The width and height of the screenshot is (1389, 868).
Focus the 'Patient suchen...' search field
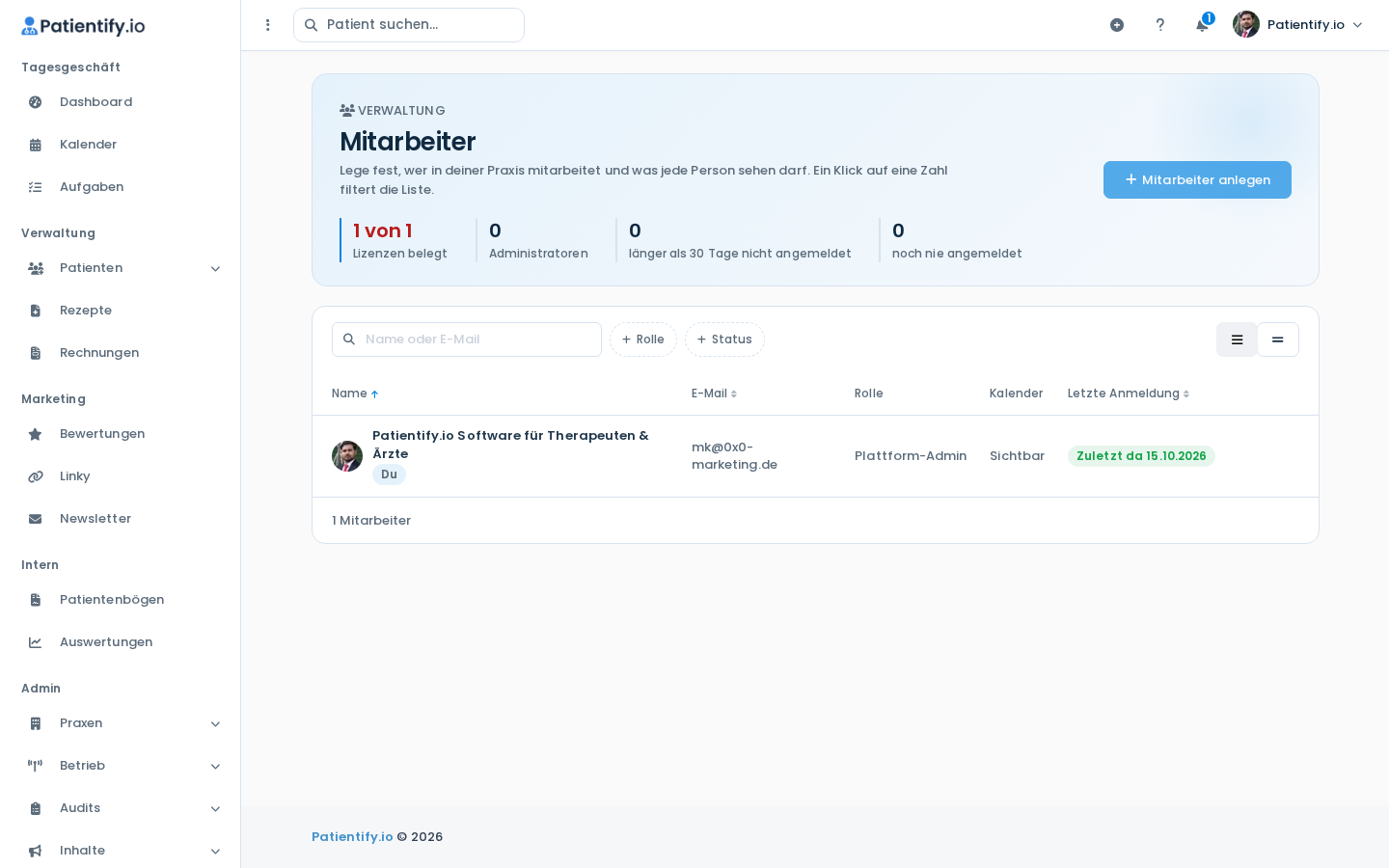pos(409,25)
